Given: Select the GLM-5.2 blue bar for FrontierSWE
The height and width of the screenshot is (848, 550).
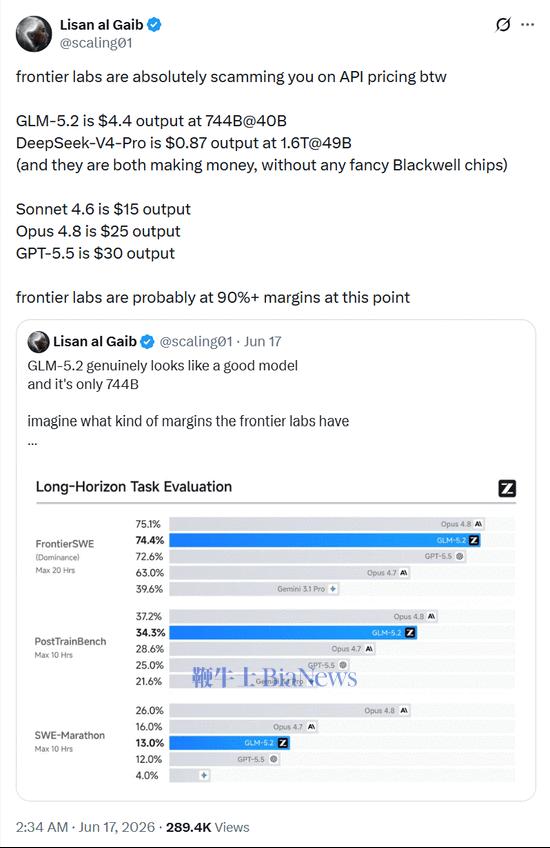Looking at the screenshot, I should (324, 540).
